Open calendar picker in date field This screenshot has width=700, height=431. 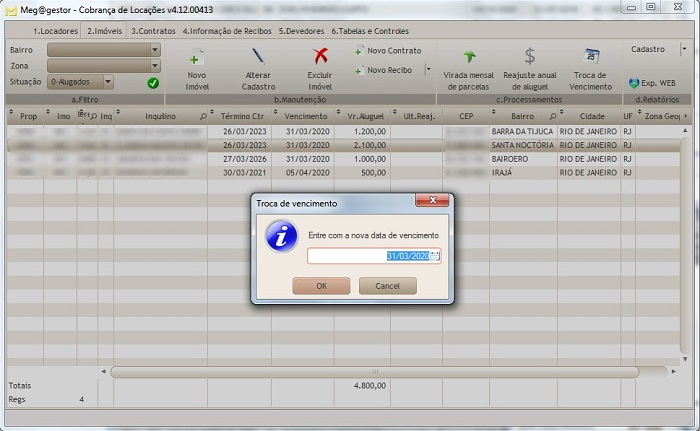pyautogui.click(x=435, y=256)
